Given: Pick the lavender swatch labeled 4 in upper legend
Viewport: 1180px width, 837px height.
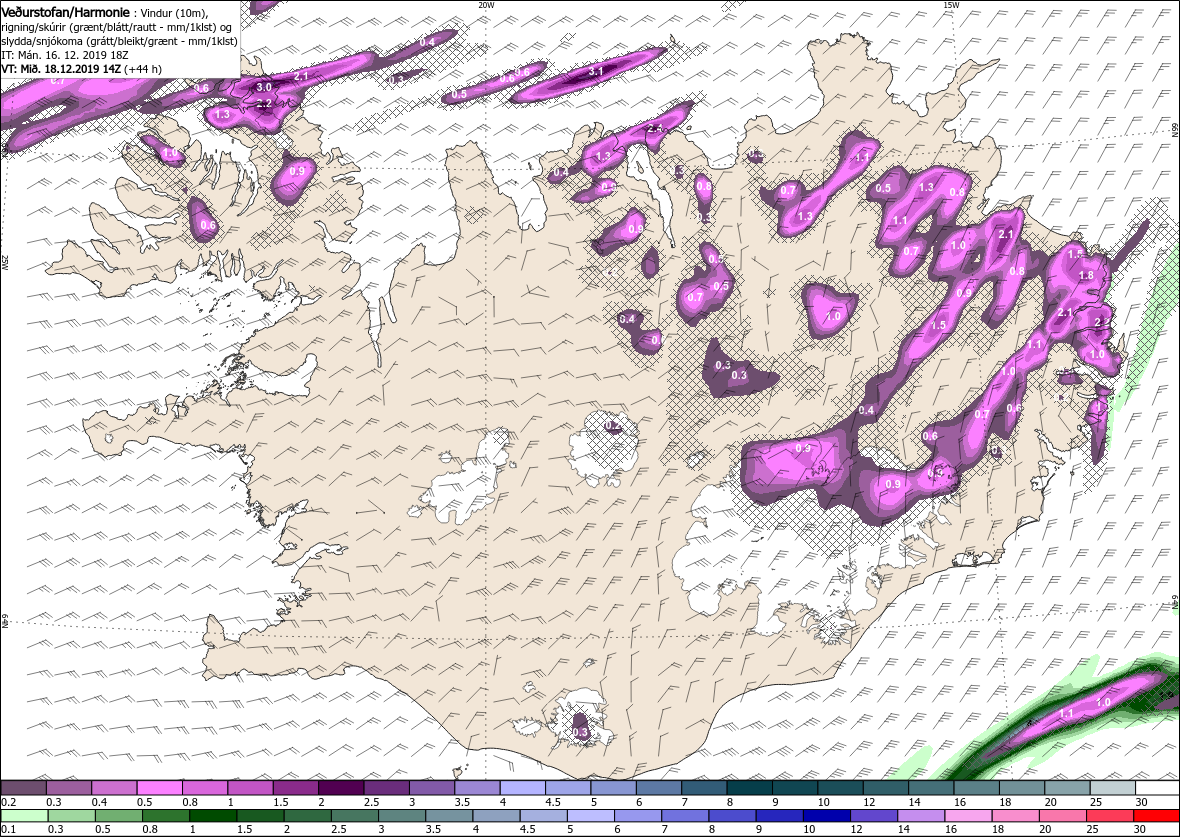Looking at the screenshot, I should 522,788.
